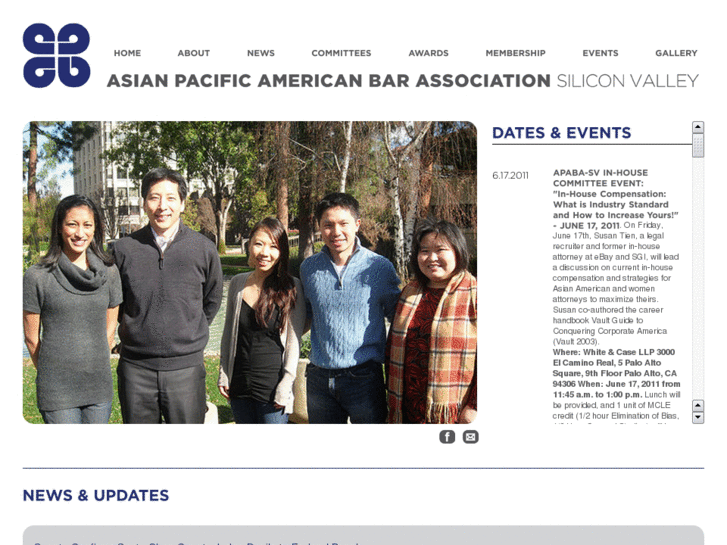The height and width of the screenshot is (545, 727).
Task: Click the APABA blue logo
Action: (57, 55)
